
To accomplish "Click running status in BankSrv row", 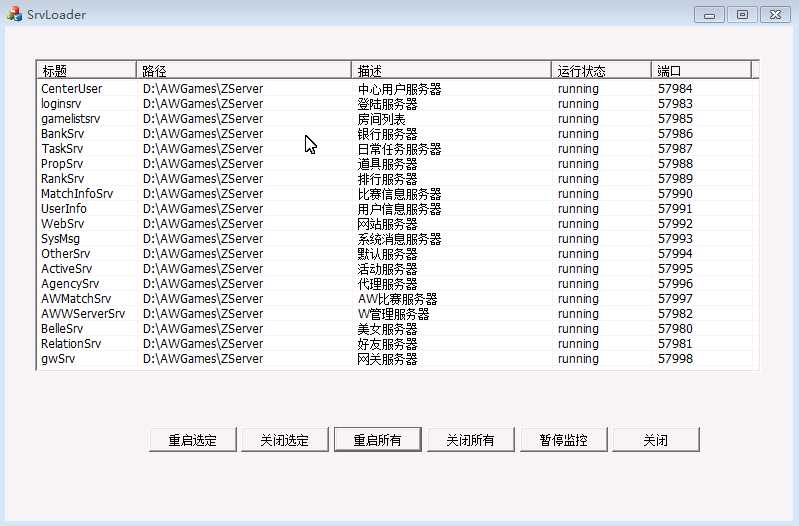I will tap(578, 134).
